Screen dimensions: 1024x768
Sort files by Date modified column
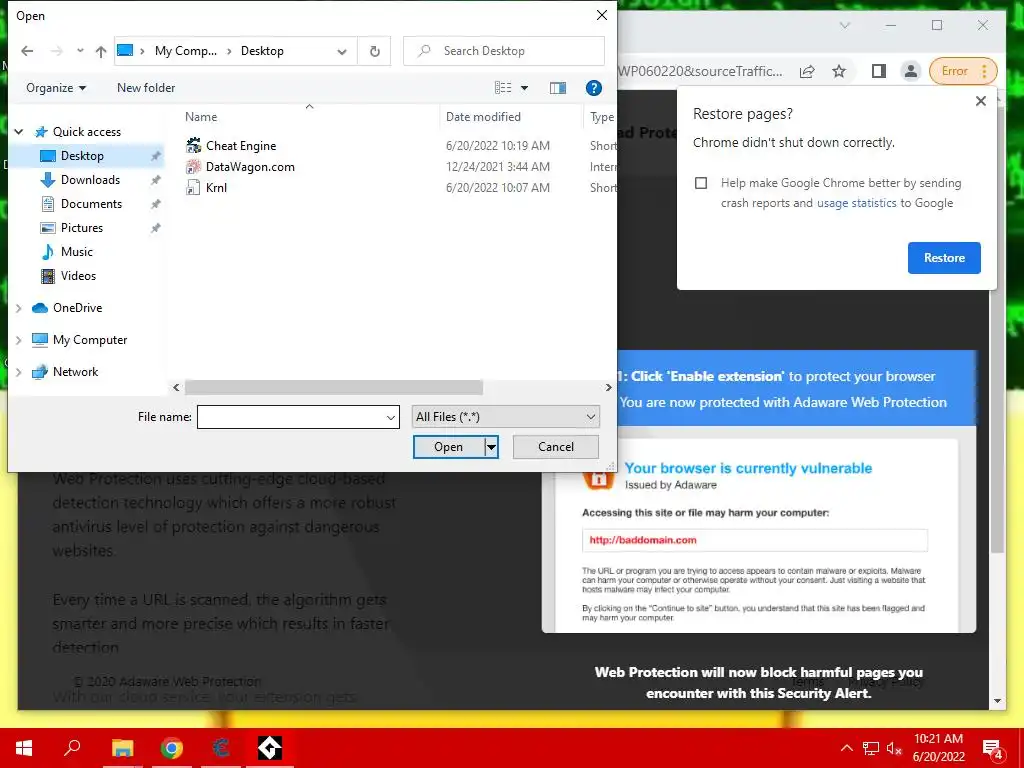tap(483, 117)
